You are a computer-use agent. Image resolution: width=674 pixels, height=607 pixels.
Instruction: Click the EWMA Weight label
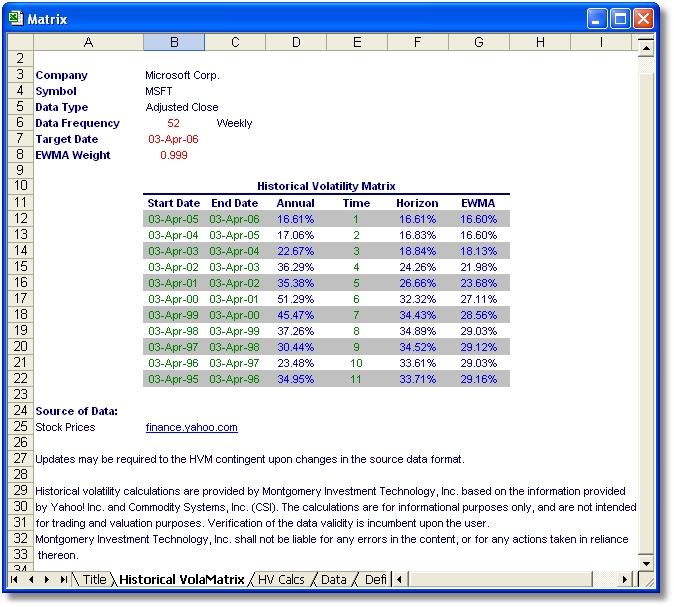click(73, 155)
